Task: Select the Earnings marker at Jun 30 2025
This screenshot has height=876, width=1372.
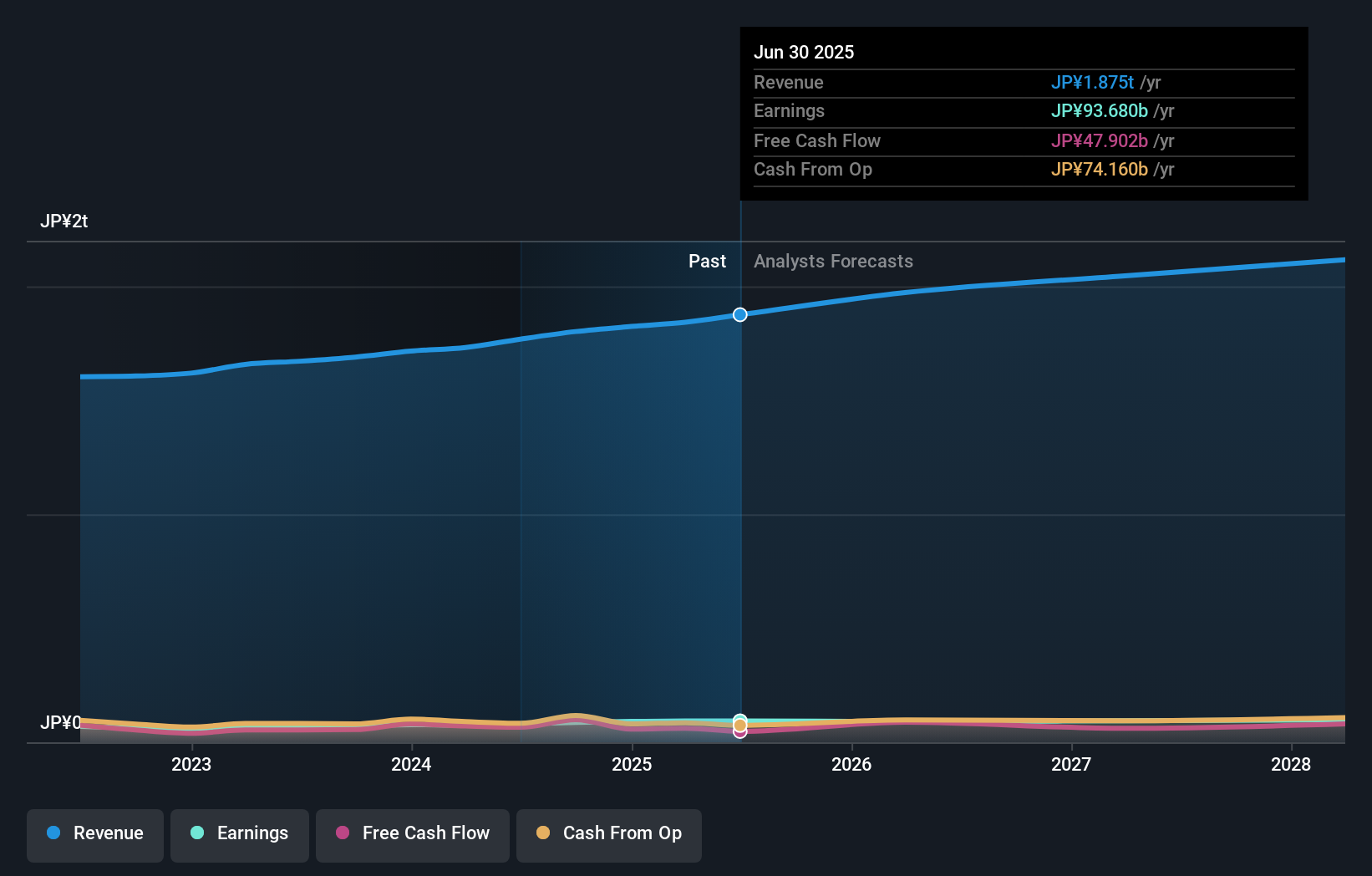Action: click(x=739, y=717)
